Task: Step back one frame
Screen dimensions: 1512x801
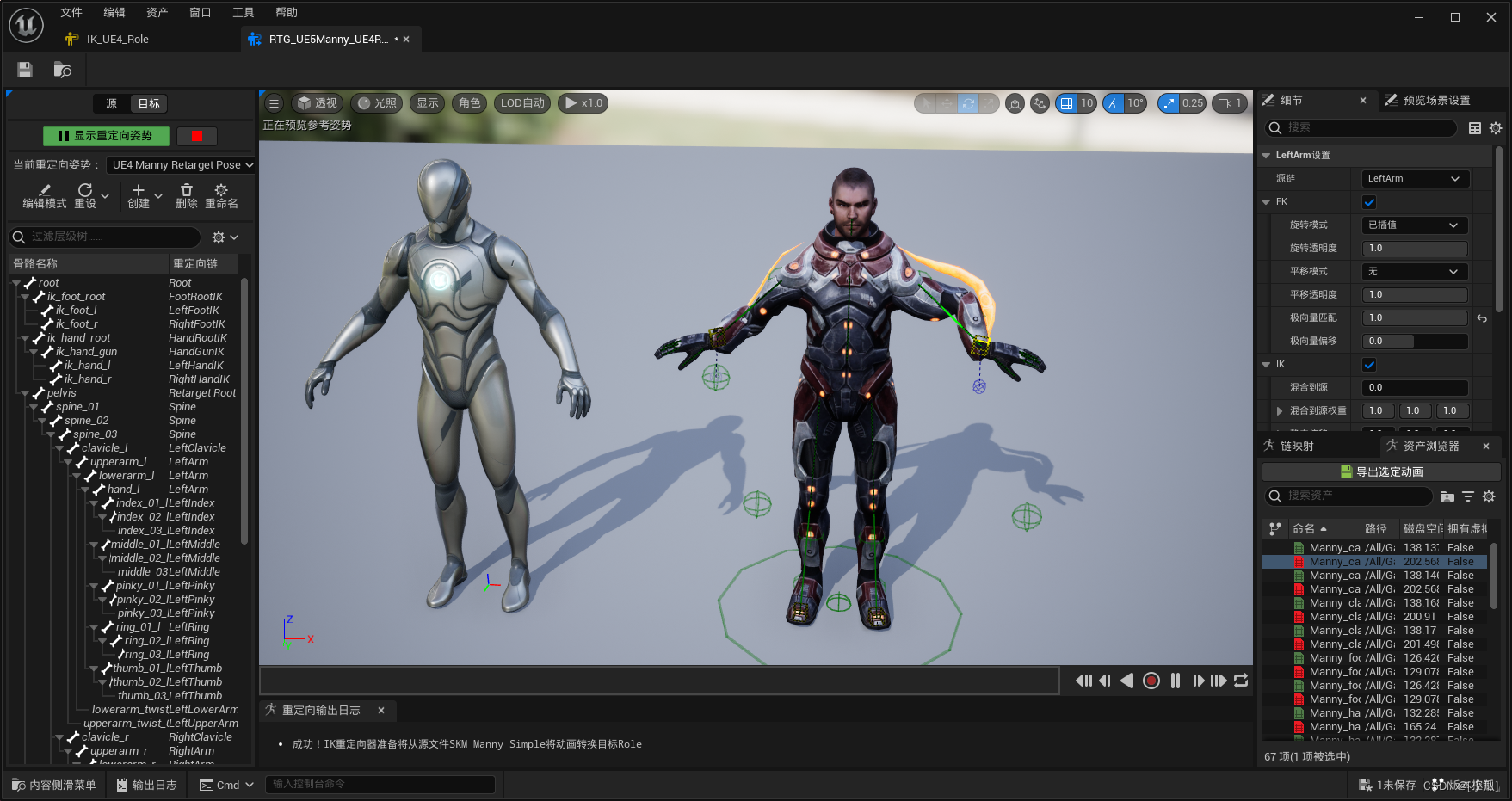Action: click(x=1105, y=681)
